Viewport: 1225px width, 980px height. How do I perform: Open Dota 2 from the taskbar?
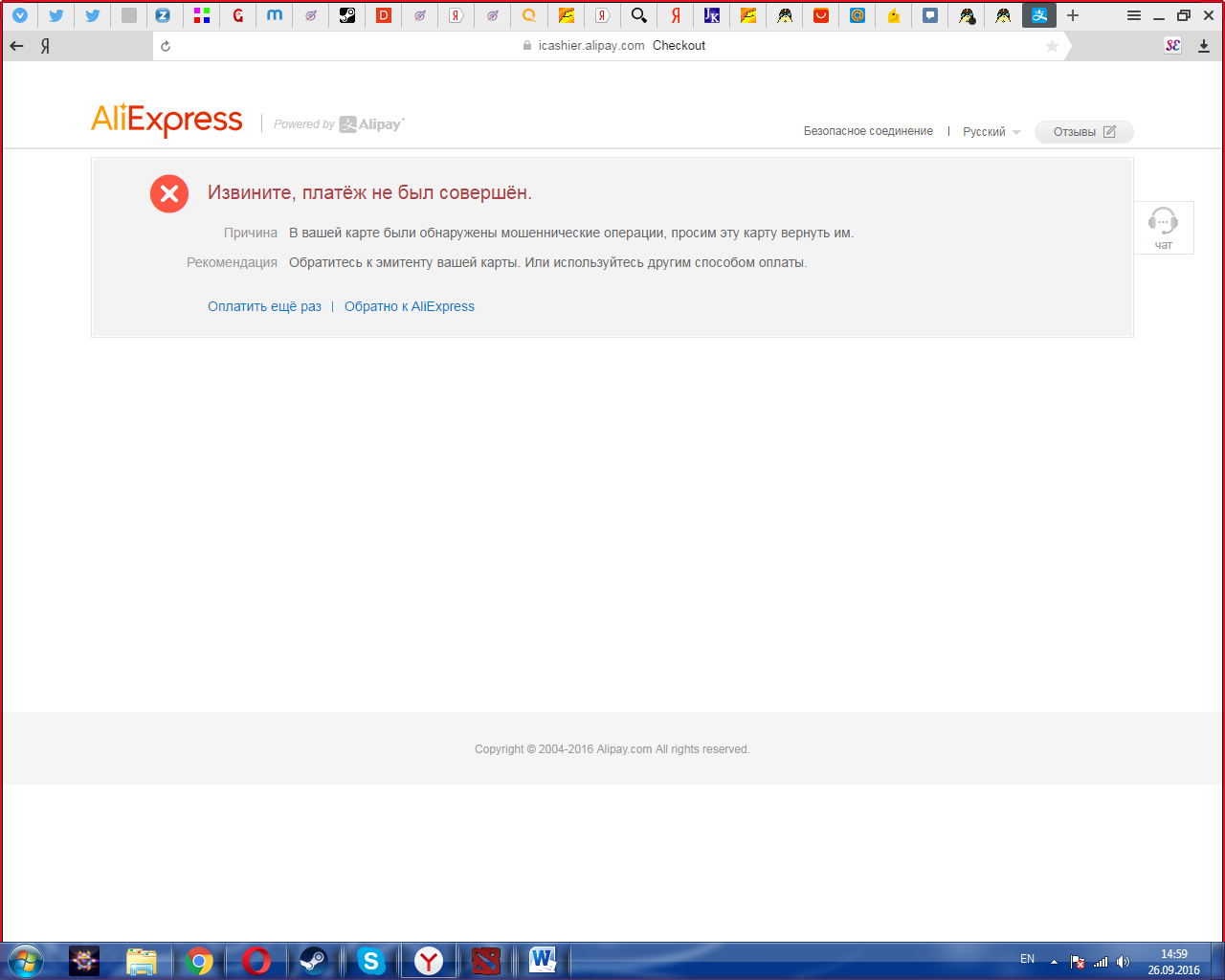tap(486, 961)
